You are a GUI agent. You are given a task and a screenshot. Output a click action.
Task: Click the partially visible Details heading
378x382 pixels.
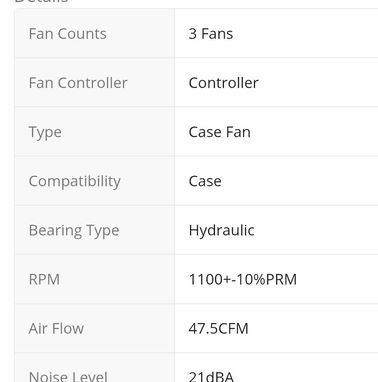click(x=42, y=1)
